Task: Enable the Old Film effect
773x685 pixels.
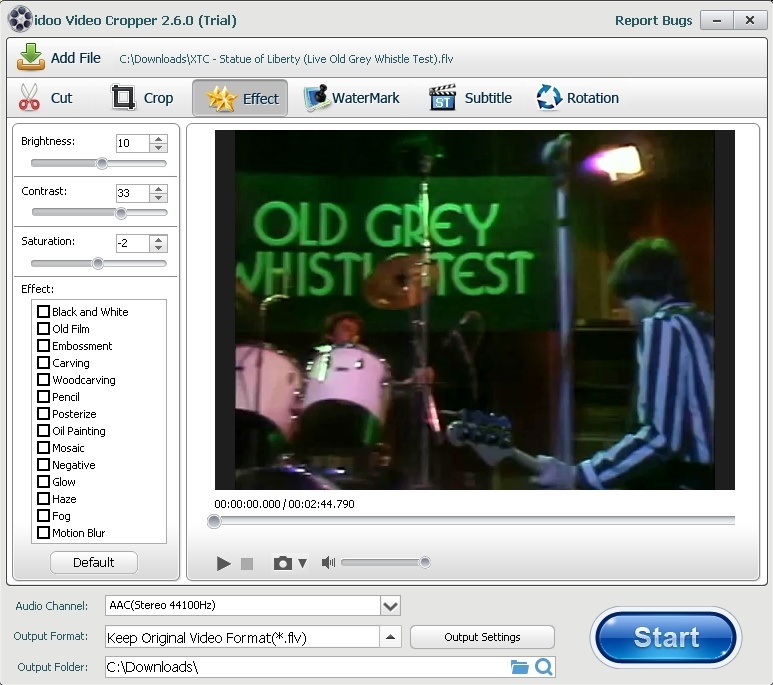Action: (x=43, y=328)
